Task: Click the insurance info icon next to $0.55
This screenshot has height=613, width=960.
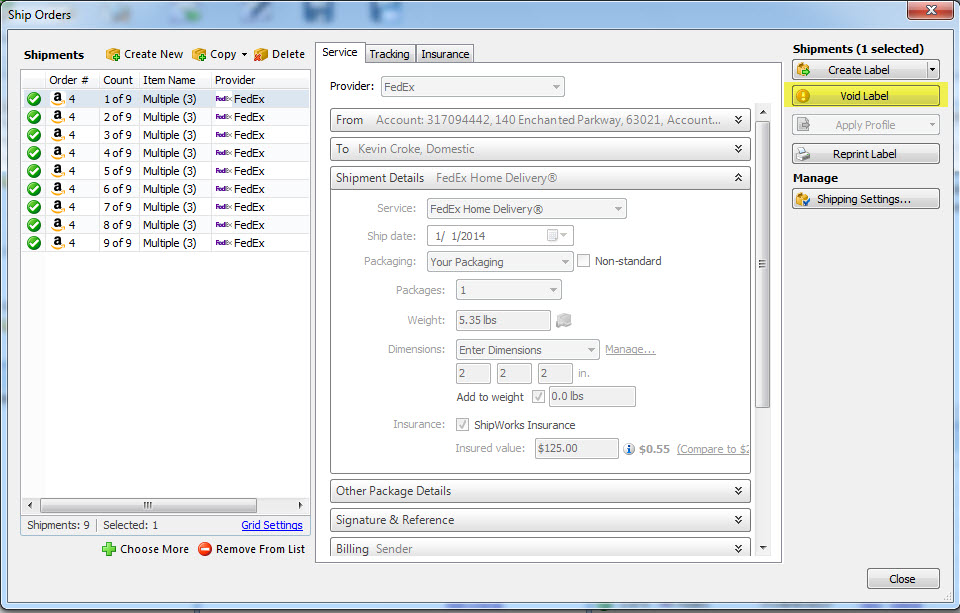Action: (x=629, y=449)
